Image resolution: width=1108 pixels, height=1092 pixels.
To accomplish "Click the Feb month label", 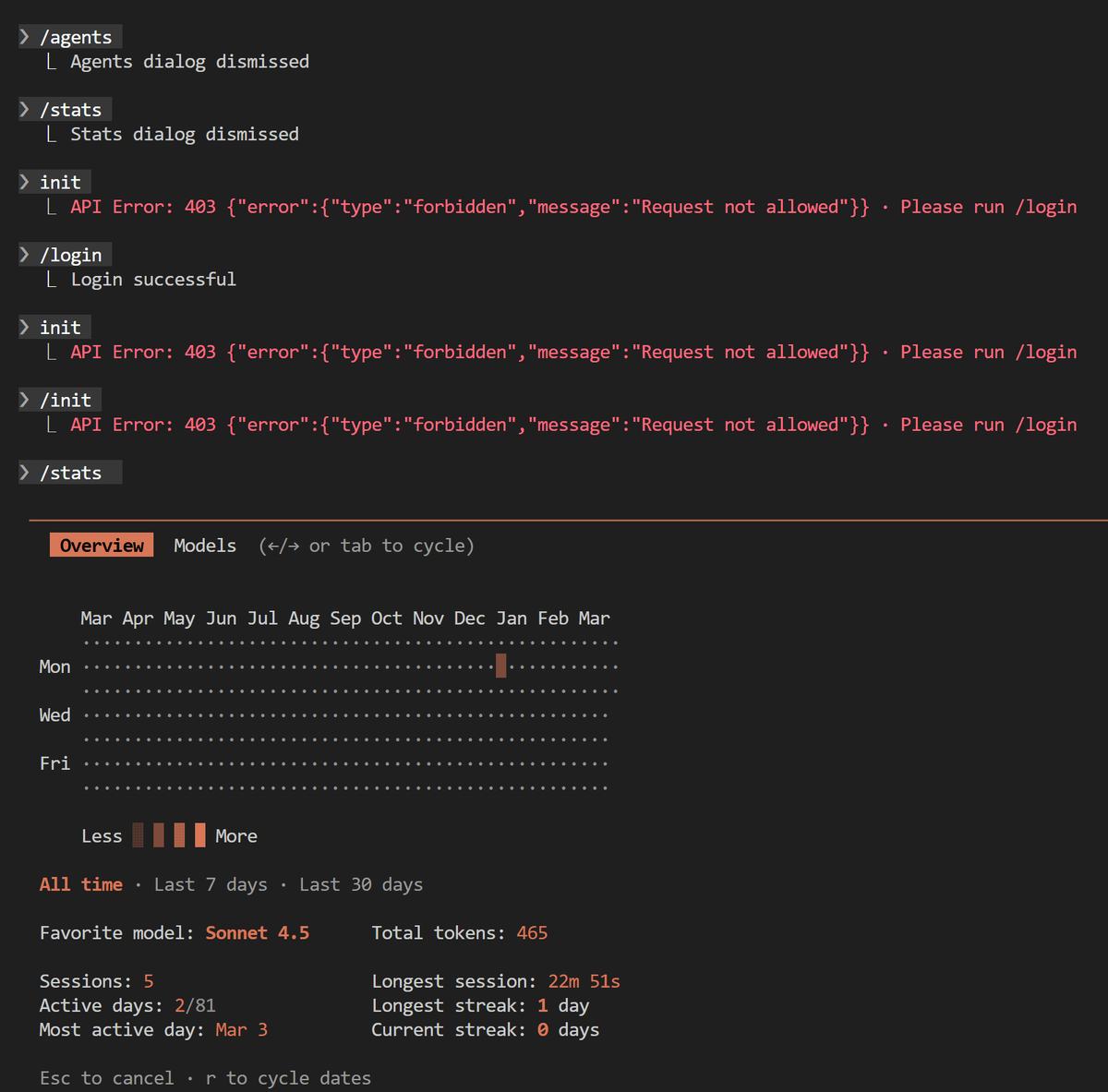I will point(553,618).
